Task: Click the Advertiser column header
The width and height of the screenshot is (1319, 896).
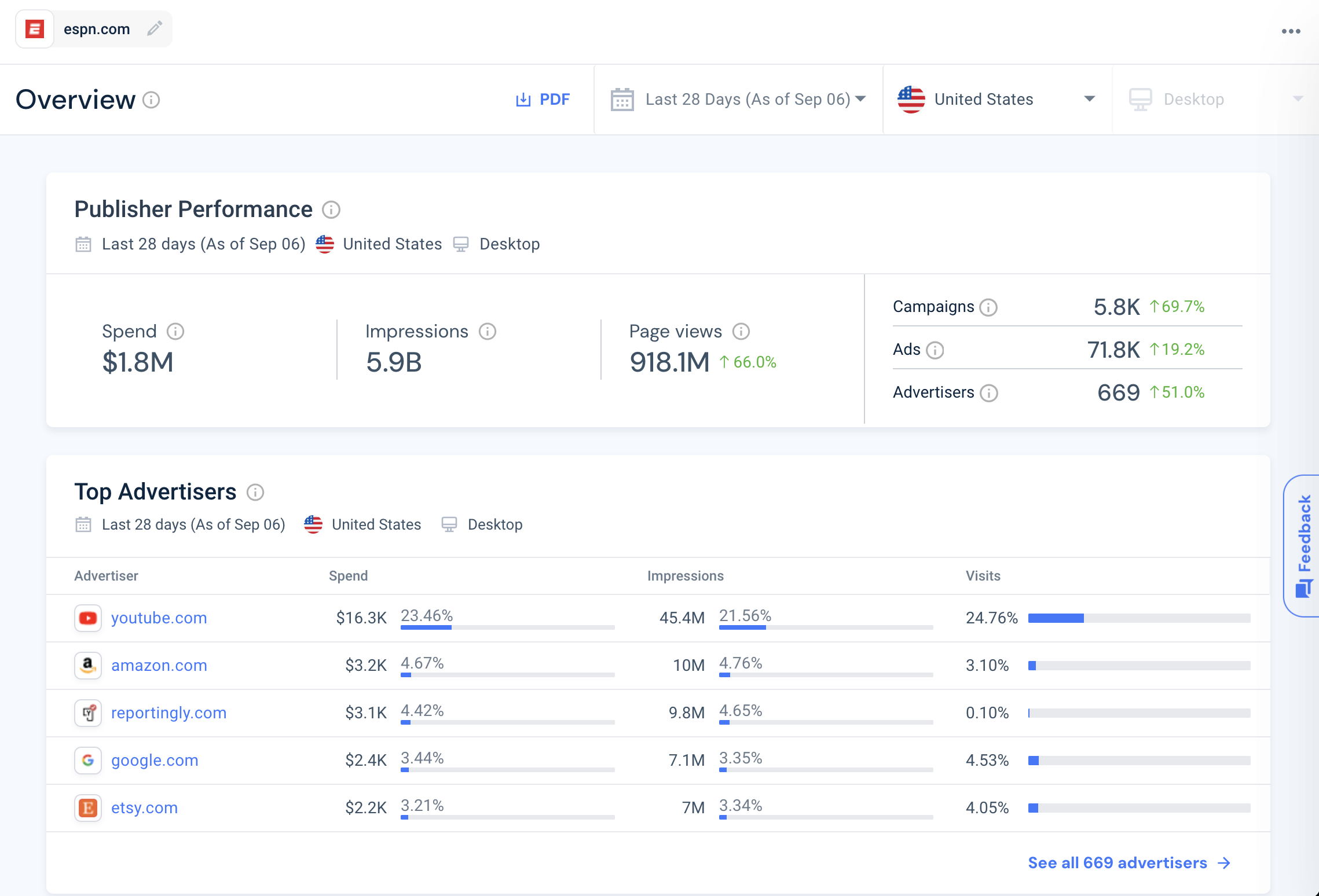Action: pos(107,576)
